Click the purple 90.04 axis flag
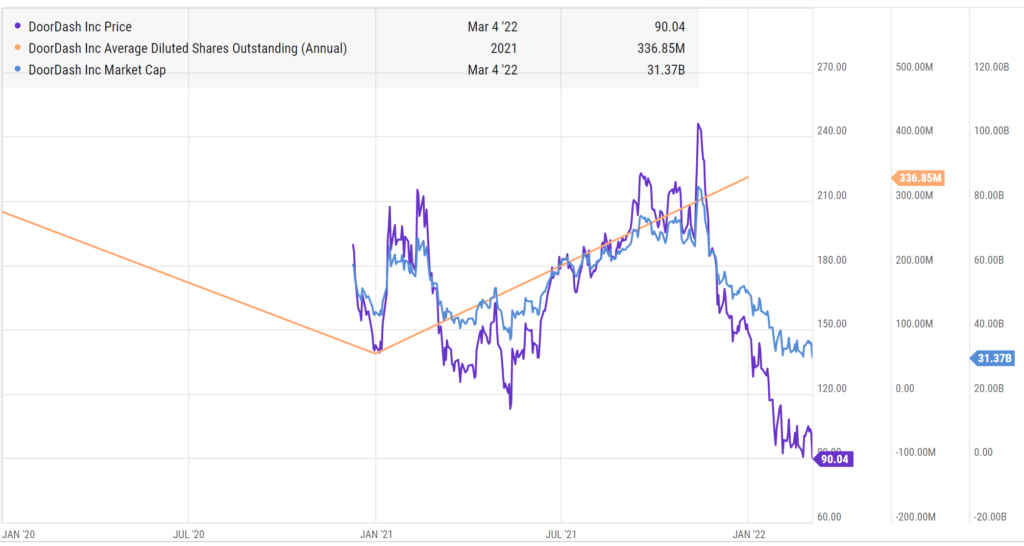The height and width of the screenshot is (546, 1024). [x=833, y=459]
